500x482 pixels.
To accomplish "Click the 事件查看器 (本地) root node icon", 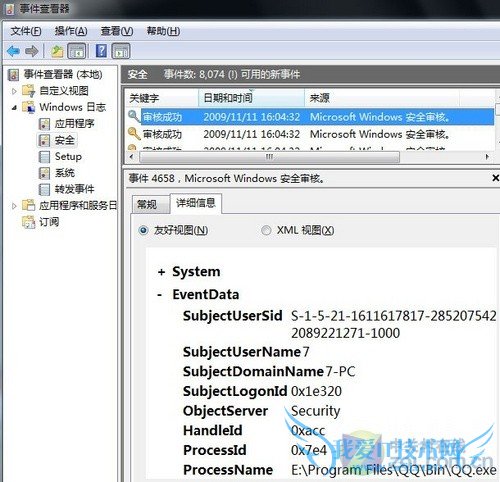I will tap(14, 74).
